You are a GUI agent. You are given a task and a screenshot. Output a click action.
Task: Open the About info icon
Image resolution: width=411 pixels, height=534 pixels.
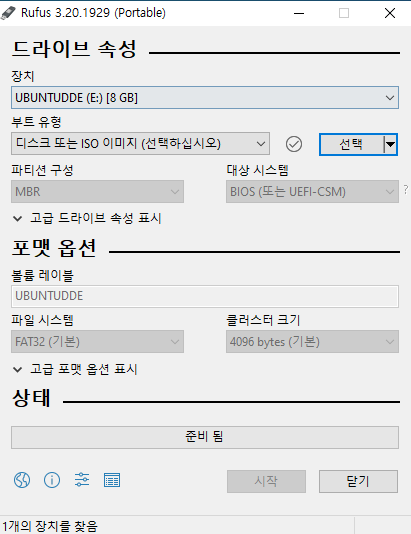point(52,480)
